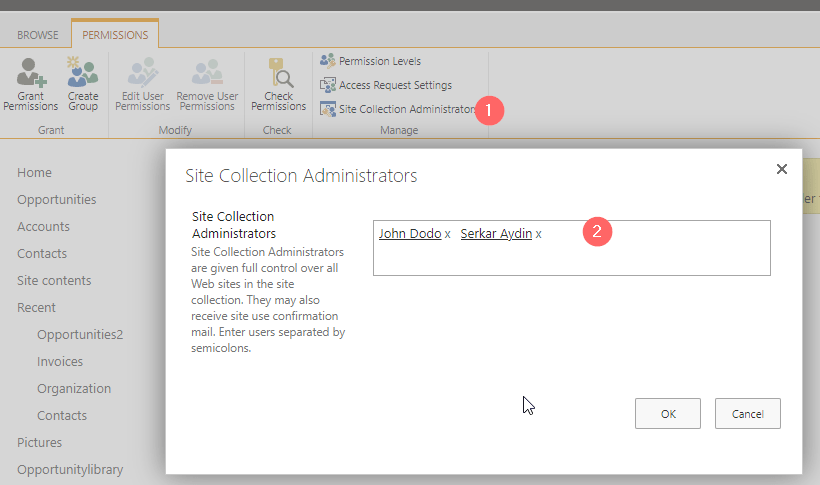Click the Grant Permissions icon
Screen dimensions: 820x485
[x=31, y=72]
